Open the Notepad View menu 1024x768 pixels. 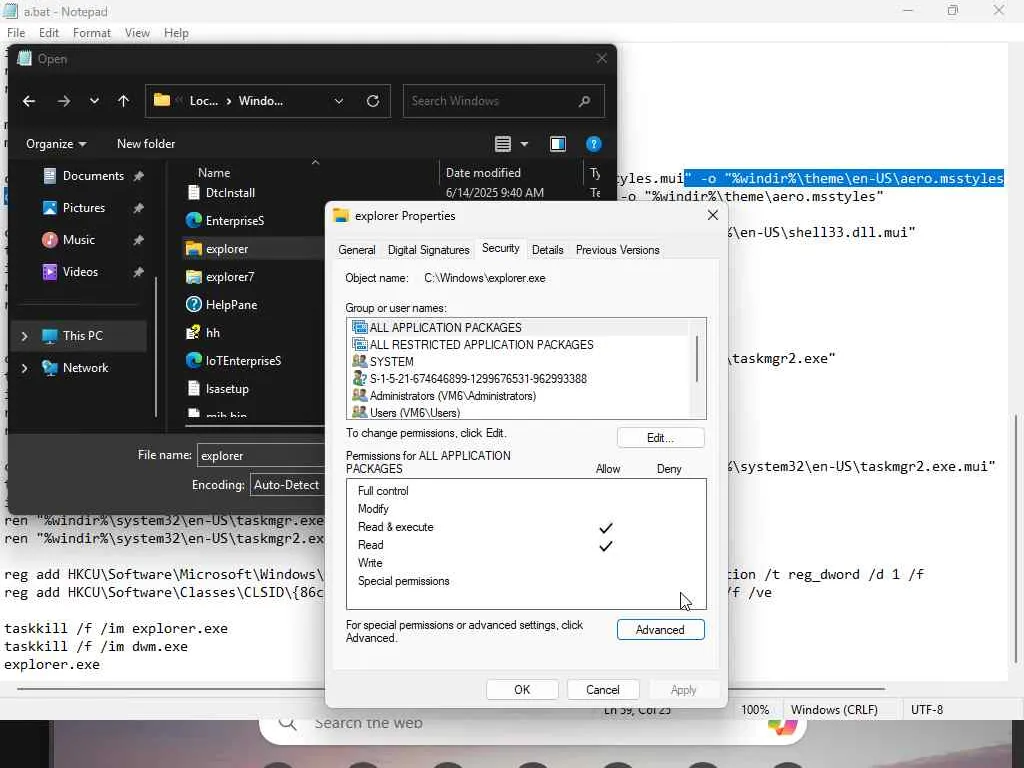click(137, 33)
